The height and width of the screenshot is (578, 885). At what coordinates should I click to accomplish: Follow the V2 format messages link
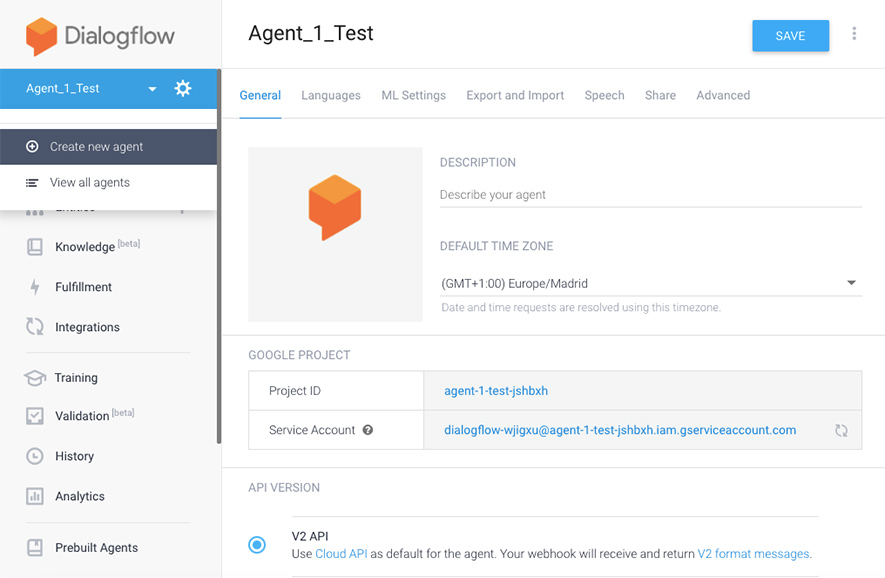pos(753,554)
